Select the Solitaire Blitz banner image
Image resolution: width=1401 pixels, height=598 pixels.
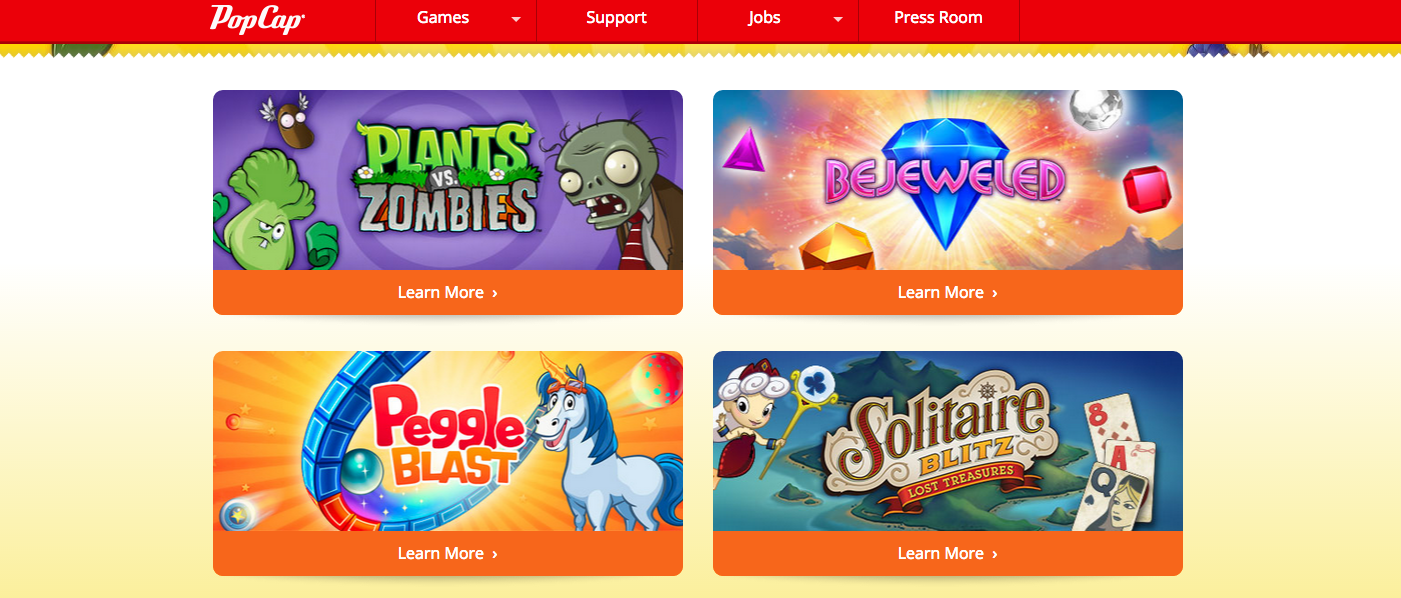pos(948,441)
